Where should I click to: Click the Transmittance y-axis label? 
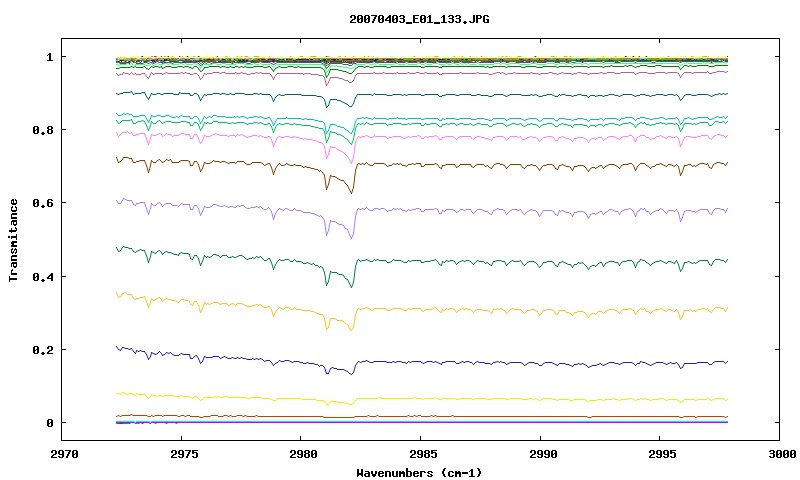click(x=13, y=240)
